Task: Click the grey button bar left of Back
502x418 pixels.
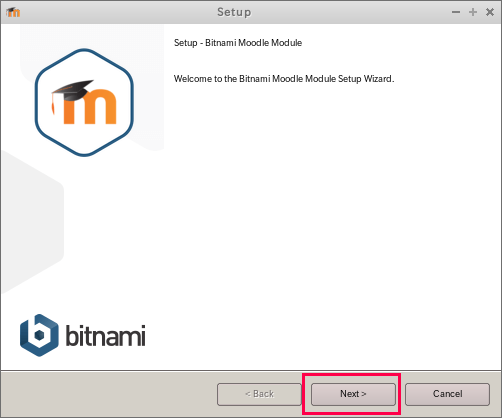Action: (108, 394)
